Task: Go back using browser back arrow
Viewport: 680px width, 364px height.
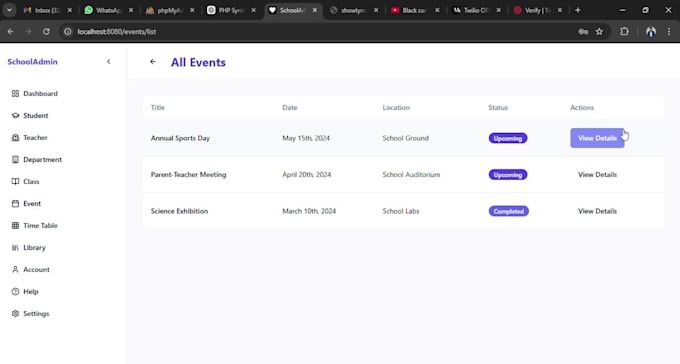Action: [x=10, y=32]
